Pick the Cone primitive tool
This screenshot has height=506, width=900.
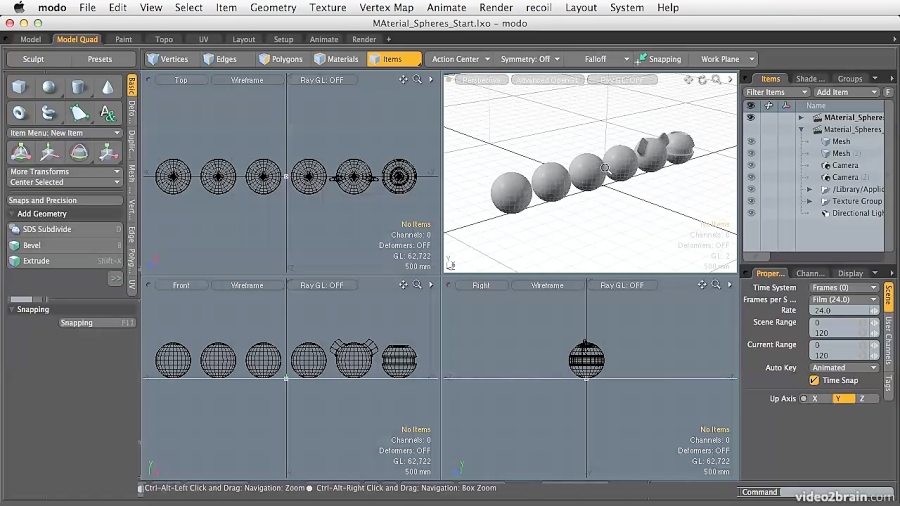[x=108, y=88]
